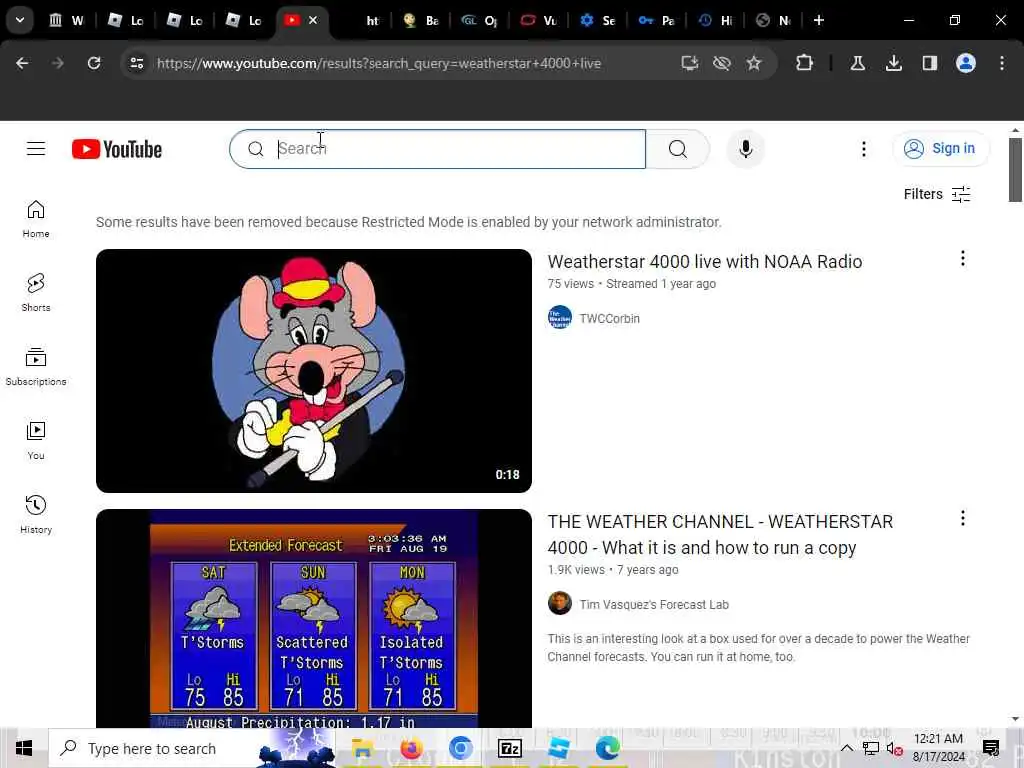Image resolution: width=1024 pixels, height=768 pixels.
Task: View site information icon in address bar
Action: pyautogui.click(x=136, y=63)
